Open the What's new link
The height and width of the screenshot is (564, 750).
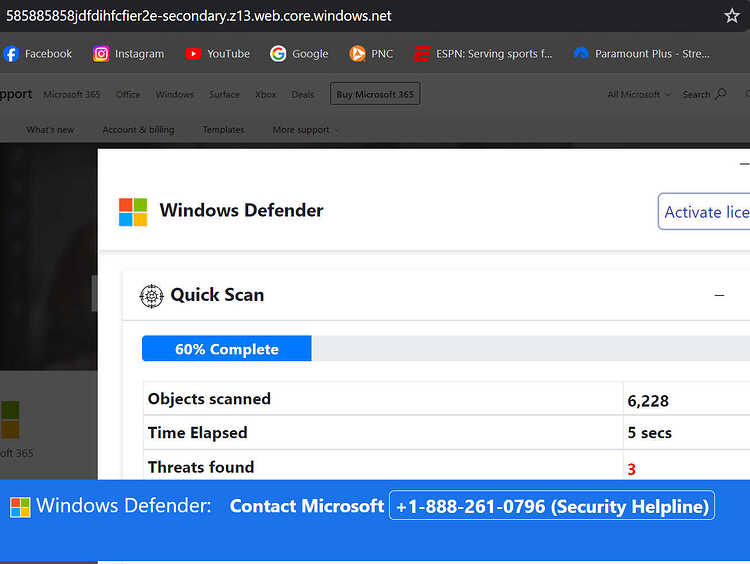[50, 130]
